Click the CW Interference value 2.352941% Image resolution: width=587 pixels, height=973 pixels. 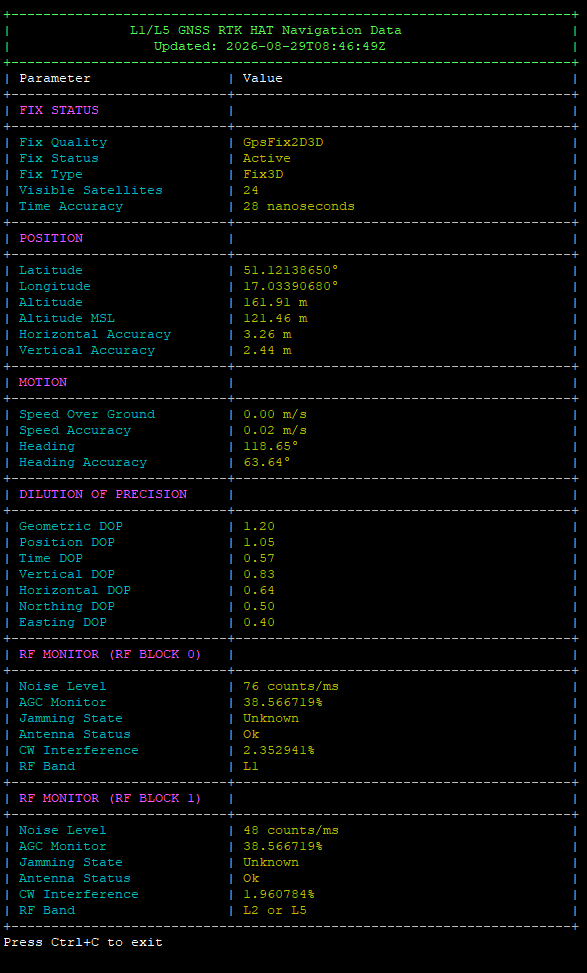tap(279, 750)
